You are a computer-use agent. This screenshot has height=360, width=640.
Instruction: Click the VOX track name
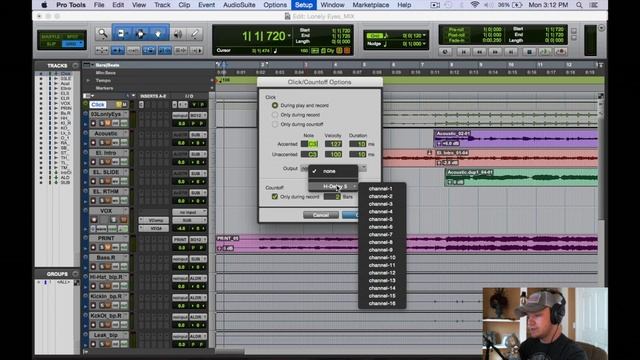[106, 211]
